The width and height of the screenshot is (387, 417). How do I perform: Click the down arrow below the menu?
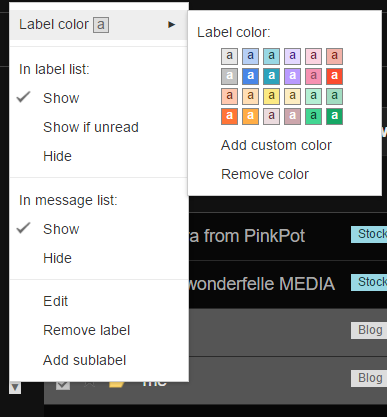pyautogui.click(x=15, y=388)
